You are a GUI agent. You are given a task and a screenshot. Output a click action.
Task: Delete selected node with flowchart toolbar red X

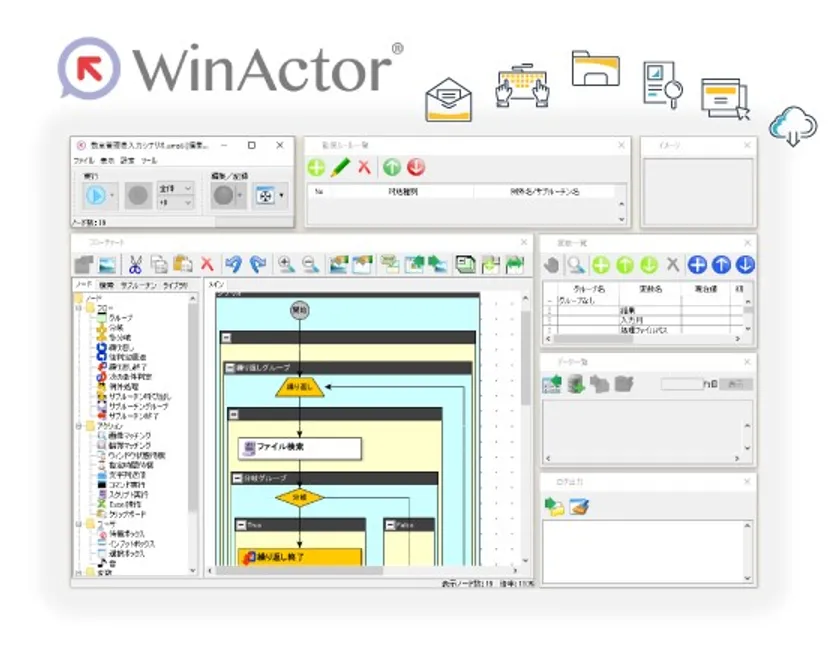click(207, 264)
